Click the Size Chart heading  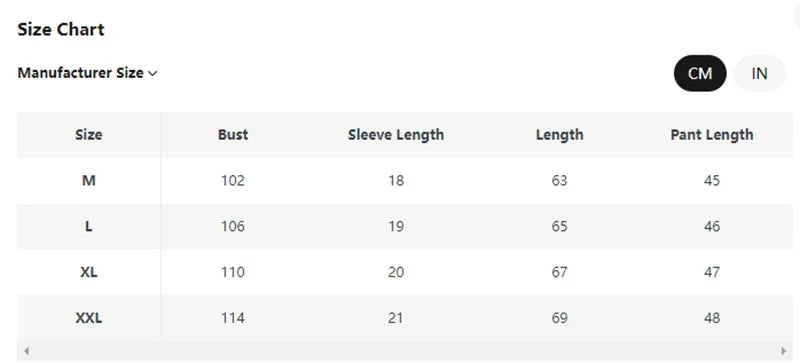61,29
